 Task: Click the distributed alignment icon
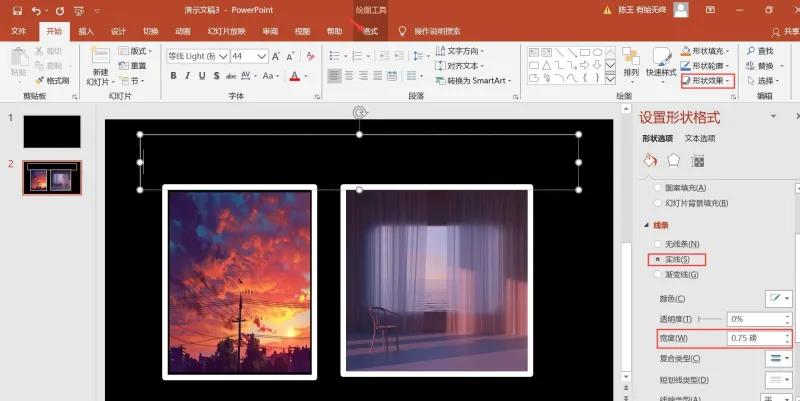392,76
